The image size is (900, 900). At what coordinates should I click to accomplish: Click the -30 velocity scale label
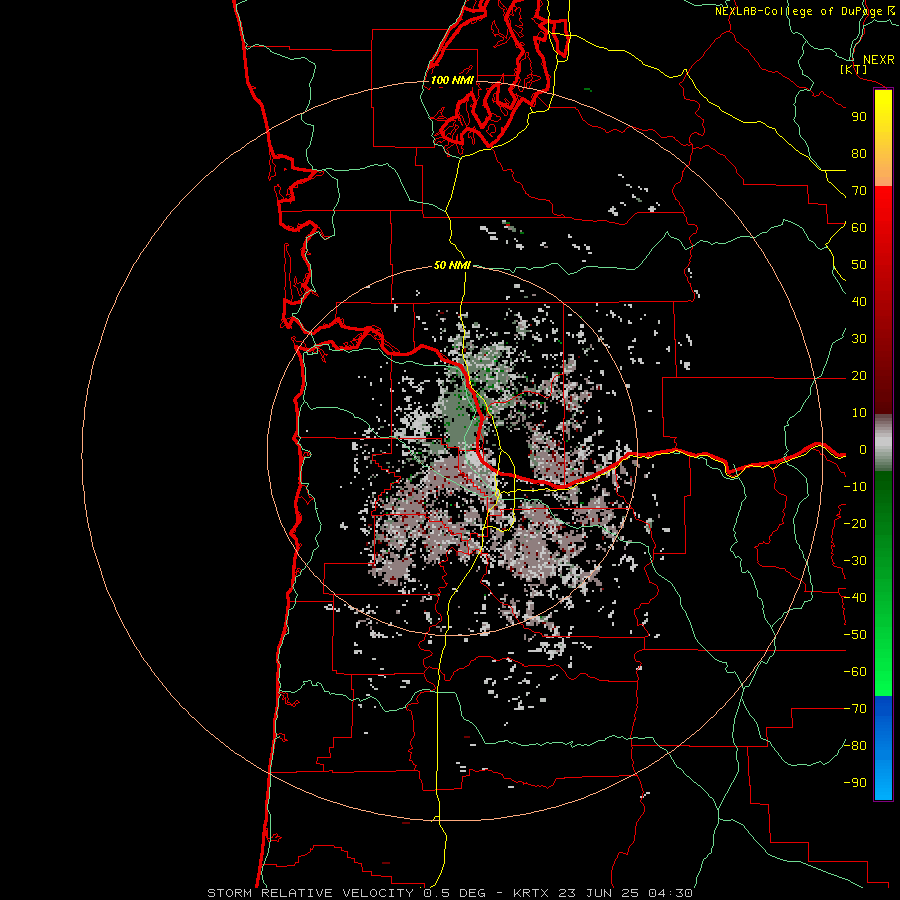click(855, 561)
